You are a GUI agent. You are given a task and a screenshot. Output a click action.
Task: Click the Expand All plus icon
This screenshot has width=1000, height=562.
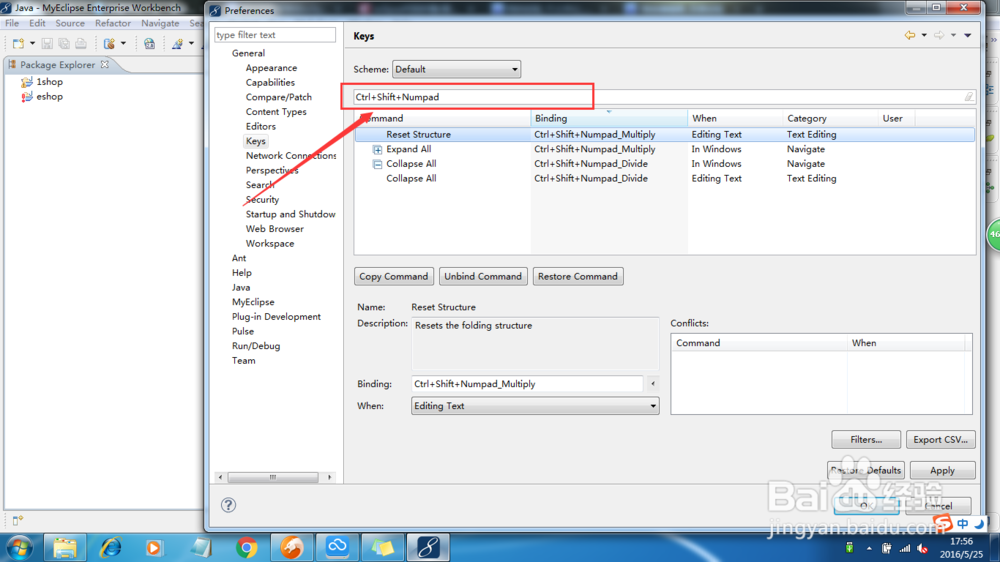378,149
